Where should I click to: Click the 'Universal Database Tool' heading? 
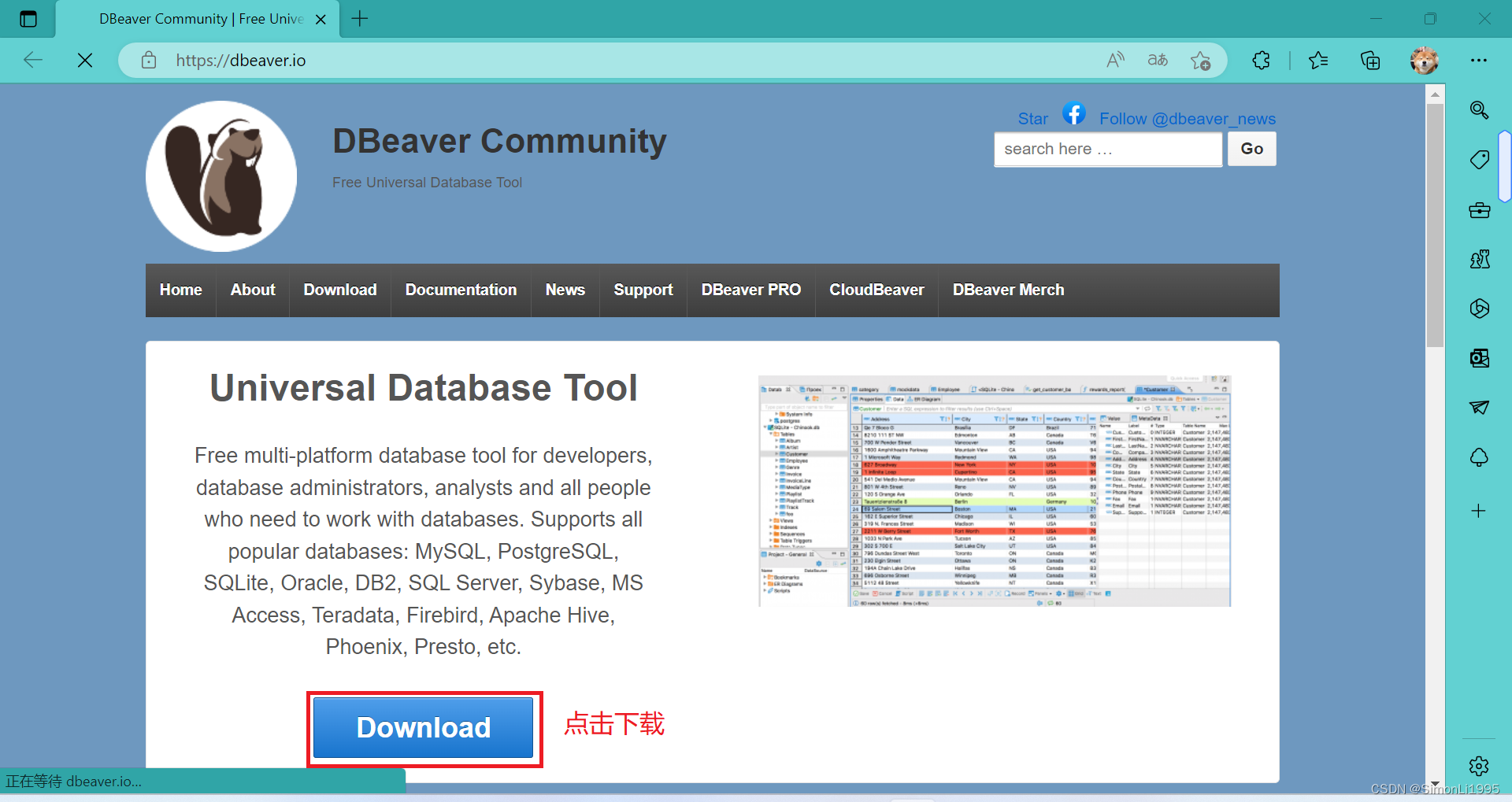tap(424, 388)
